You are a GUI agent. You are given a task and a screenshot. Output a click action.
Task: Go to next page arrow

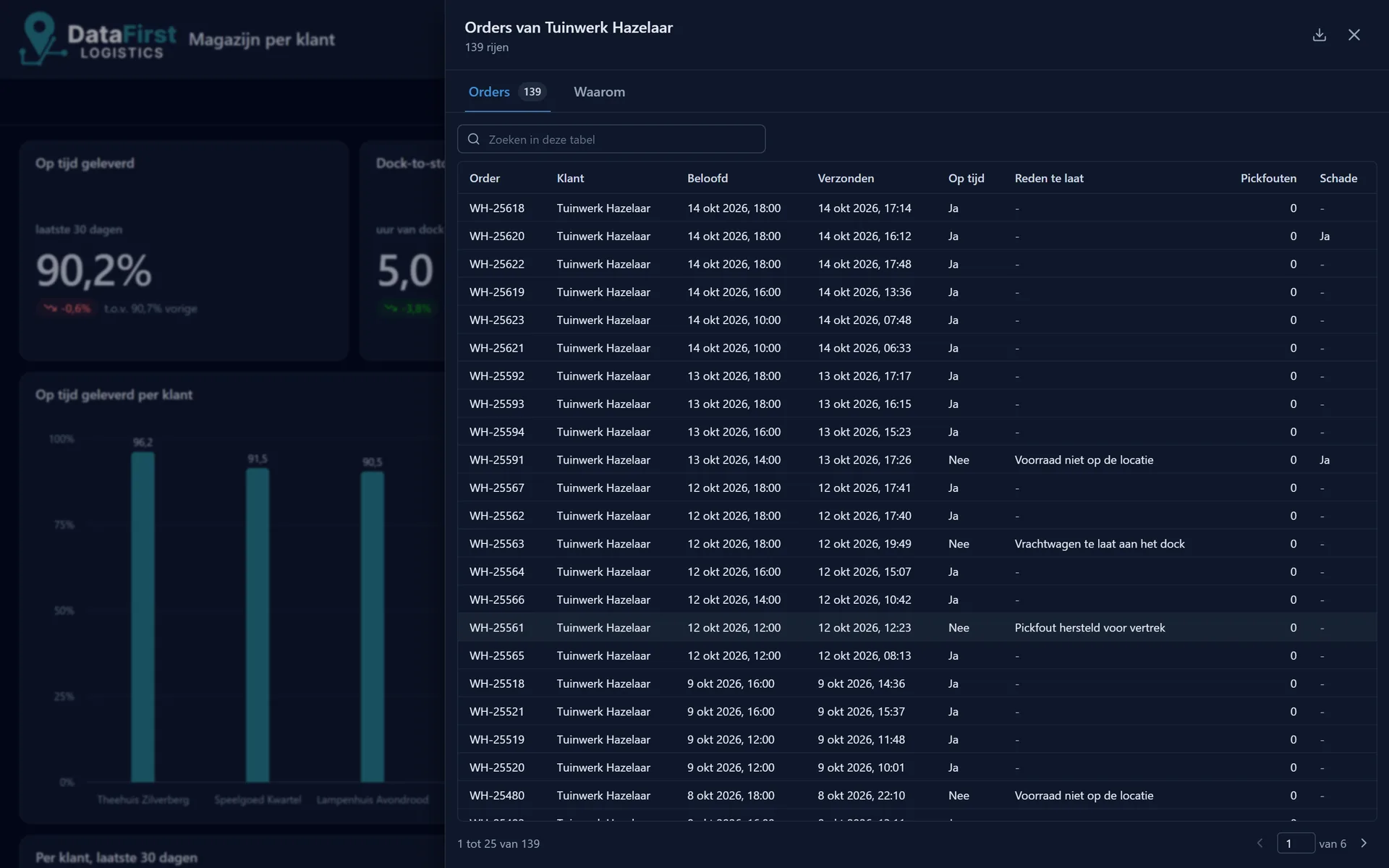[x=1364, y=843]
